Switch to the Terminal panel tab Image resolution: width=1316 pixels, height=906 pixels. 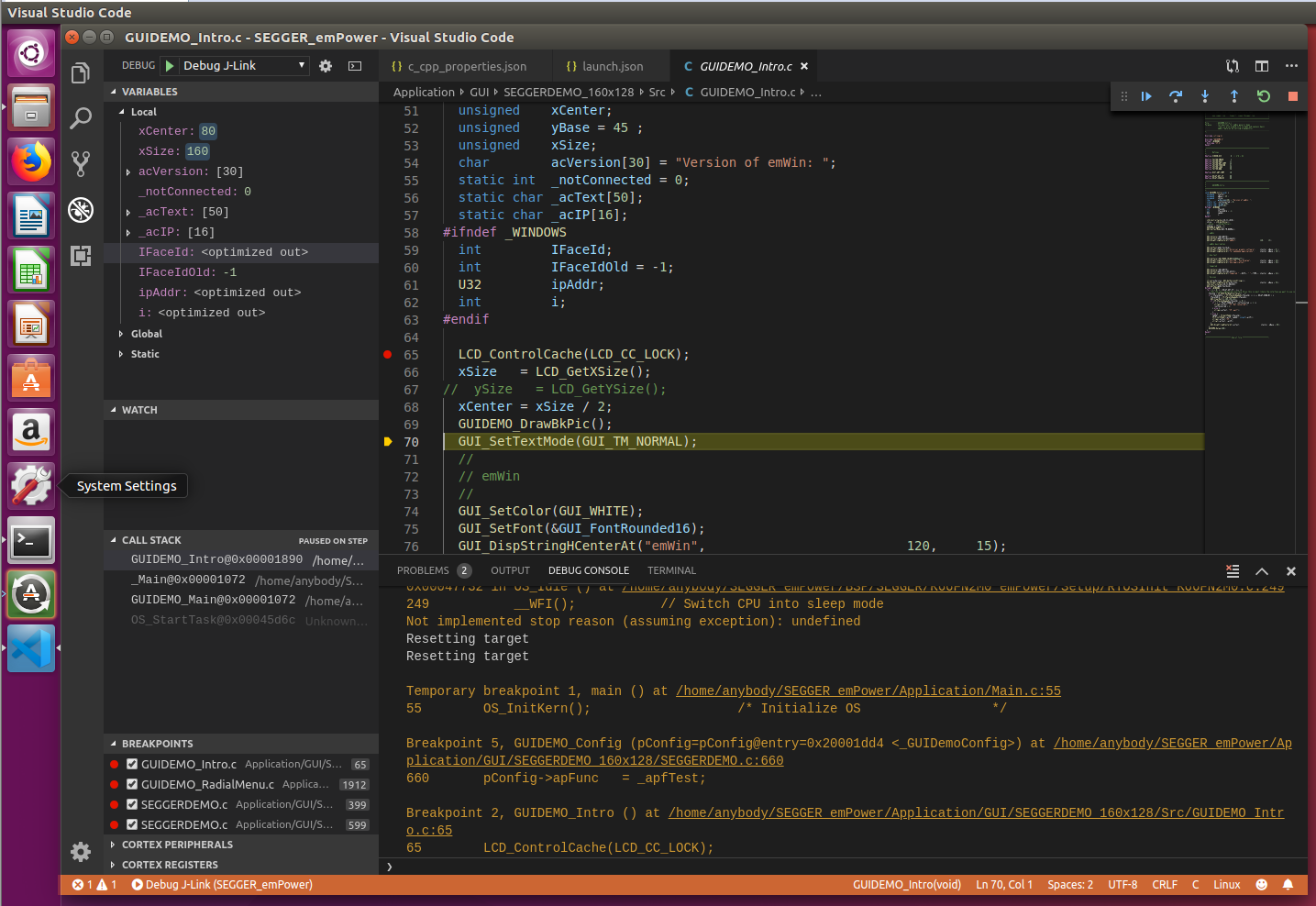(671, 570)
